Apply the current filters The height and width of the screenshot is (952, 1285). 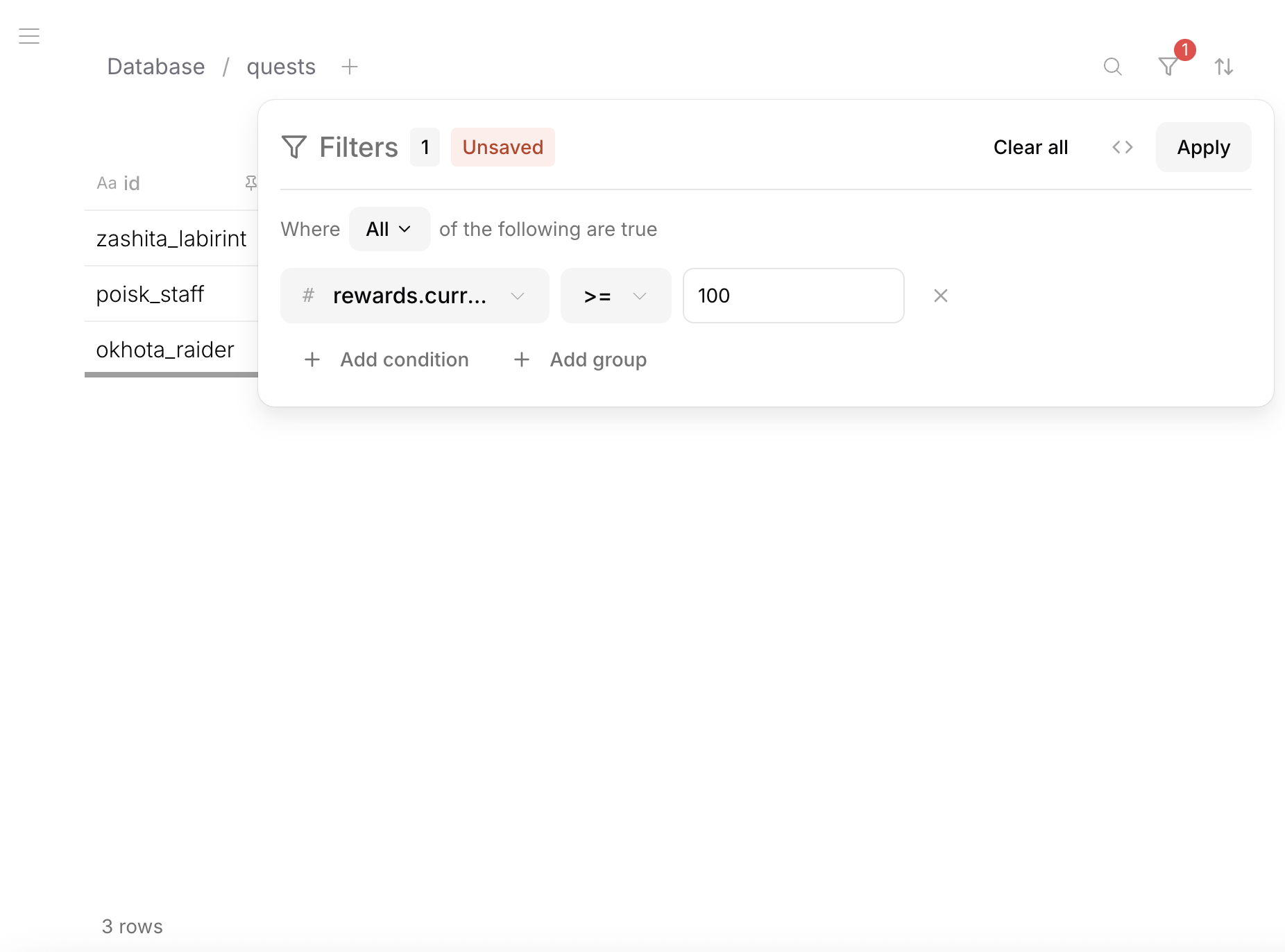[x=1202, y=146]
